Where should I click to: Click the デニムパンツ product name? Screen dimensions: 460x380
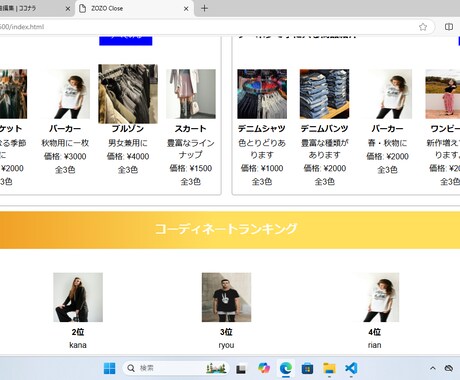click(x=324, y=129)
